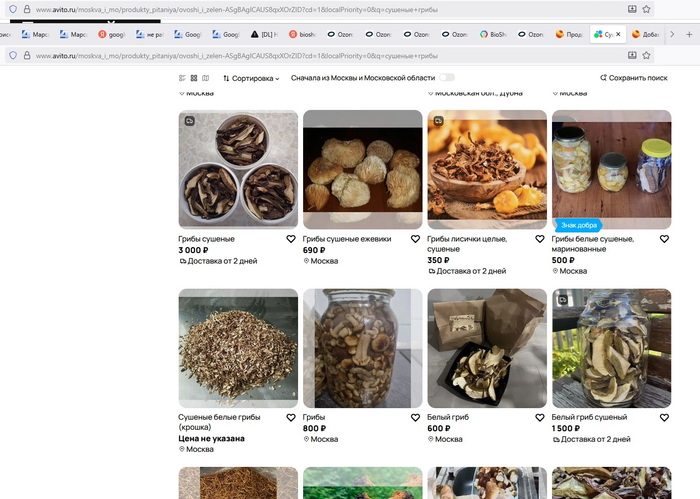Switch to grid view layout icon
Screen dimensions: 700x499
click(194, 78)
